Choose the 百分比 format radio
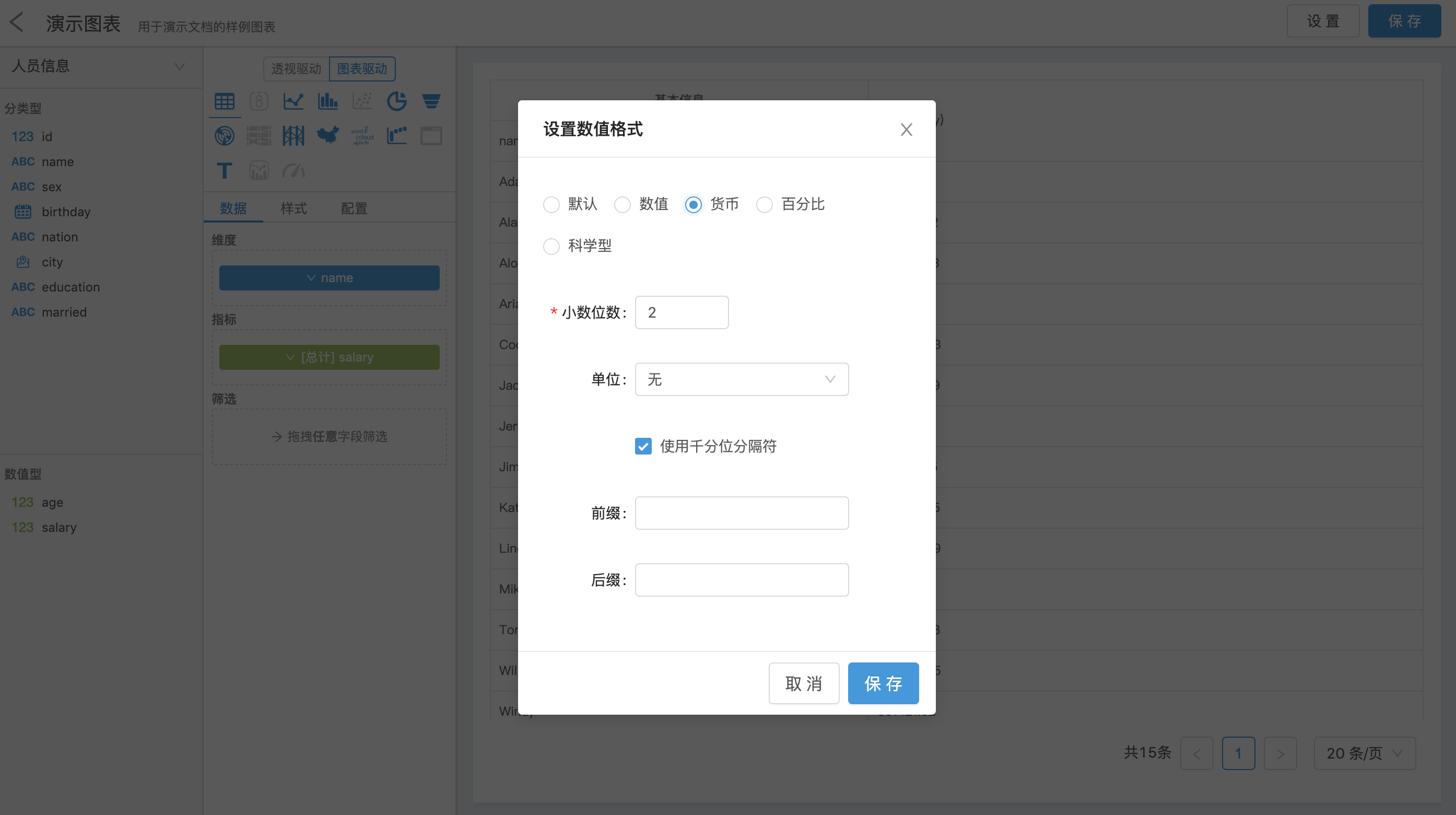Viewport: 1456px width, 815px height. click(x=764, y=204)
